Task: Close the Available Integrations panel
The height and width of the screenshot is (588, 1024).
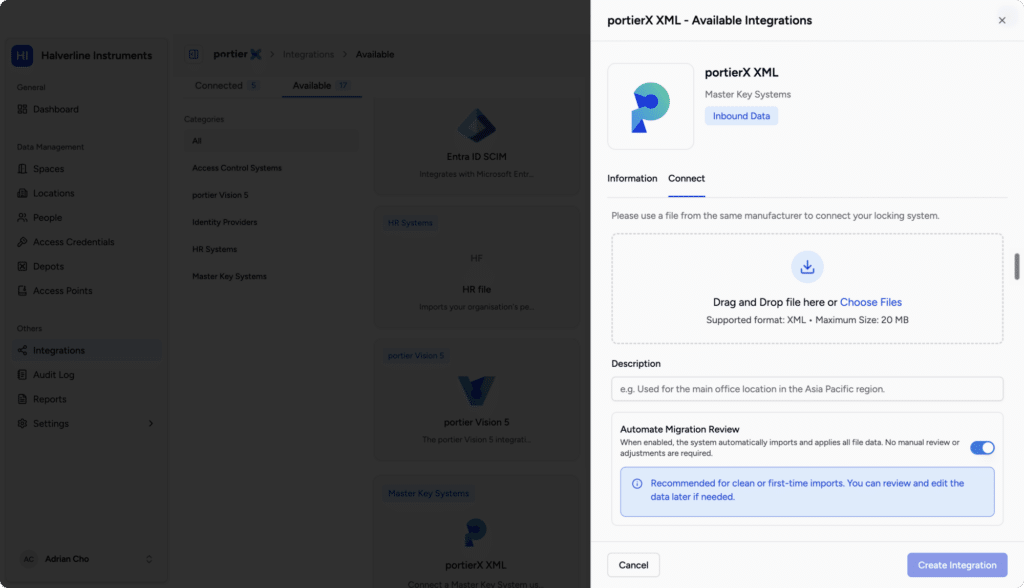Action: pyautogui.click(x=1002, y=20)
